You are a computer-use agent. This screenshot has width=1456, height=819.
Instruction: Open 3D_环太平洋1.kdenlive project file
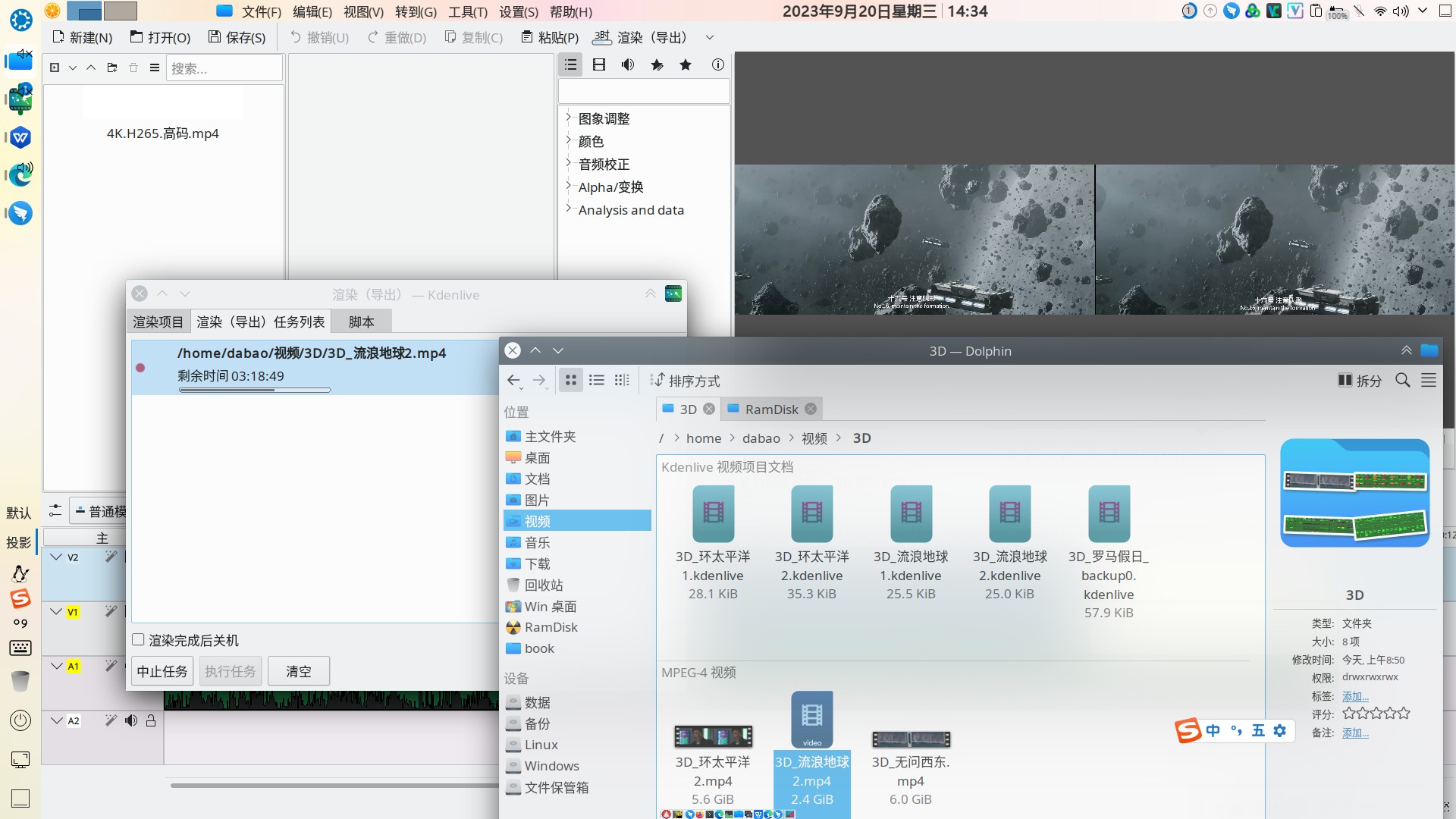tap(713, 543)
